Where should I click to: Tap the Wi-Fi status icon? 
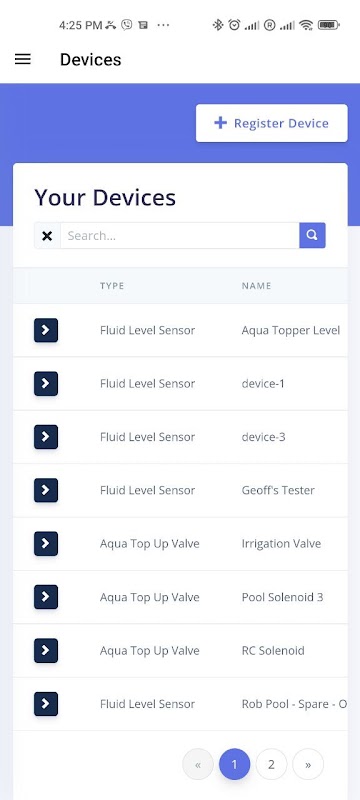tap(306, 24)
